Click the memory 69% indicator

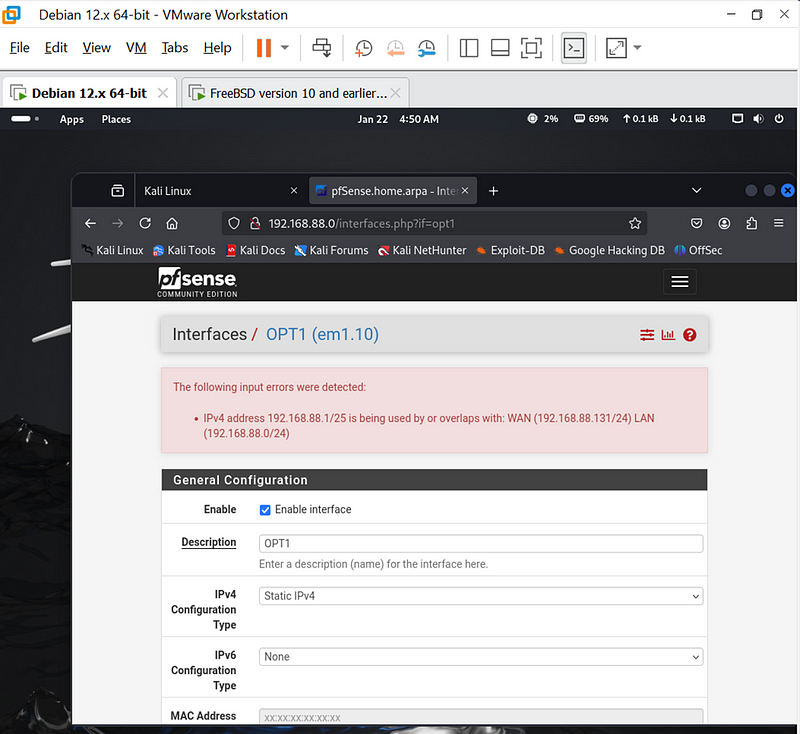[x=591, y=119]
